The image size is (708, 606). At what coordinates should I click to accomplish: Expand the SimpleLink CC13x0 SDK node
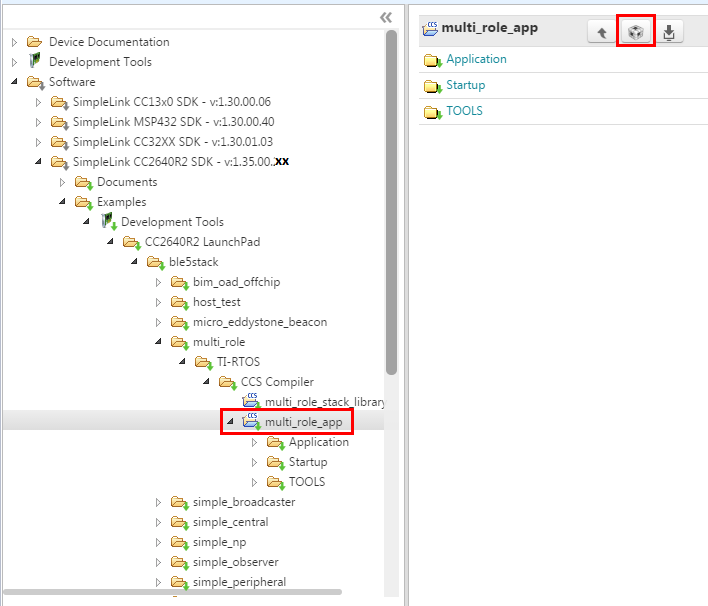(39, 102)
